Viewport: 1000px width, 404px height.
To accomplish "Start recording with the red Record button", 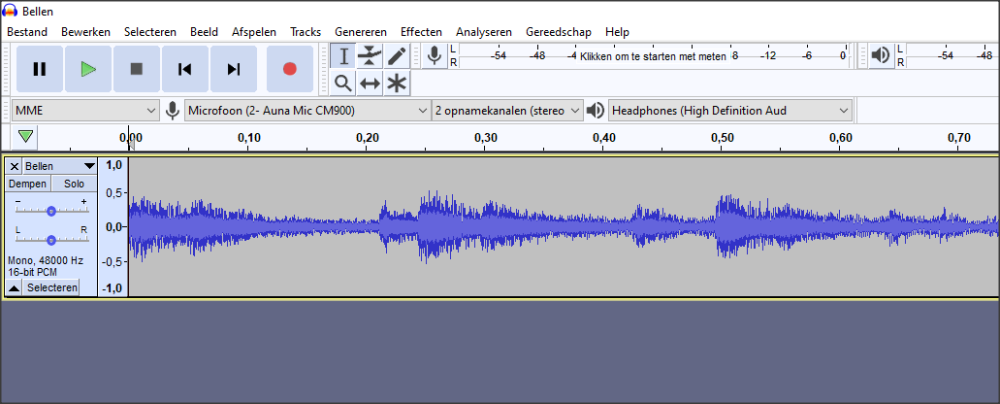I will click(290, 69).
